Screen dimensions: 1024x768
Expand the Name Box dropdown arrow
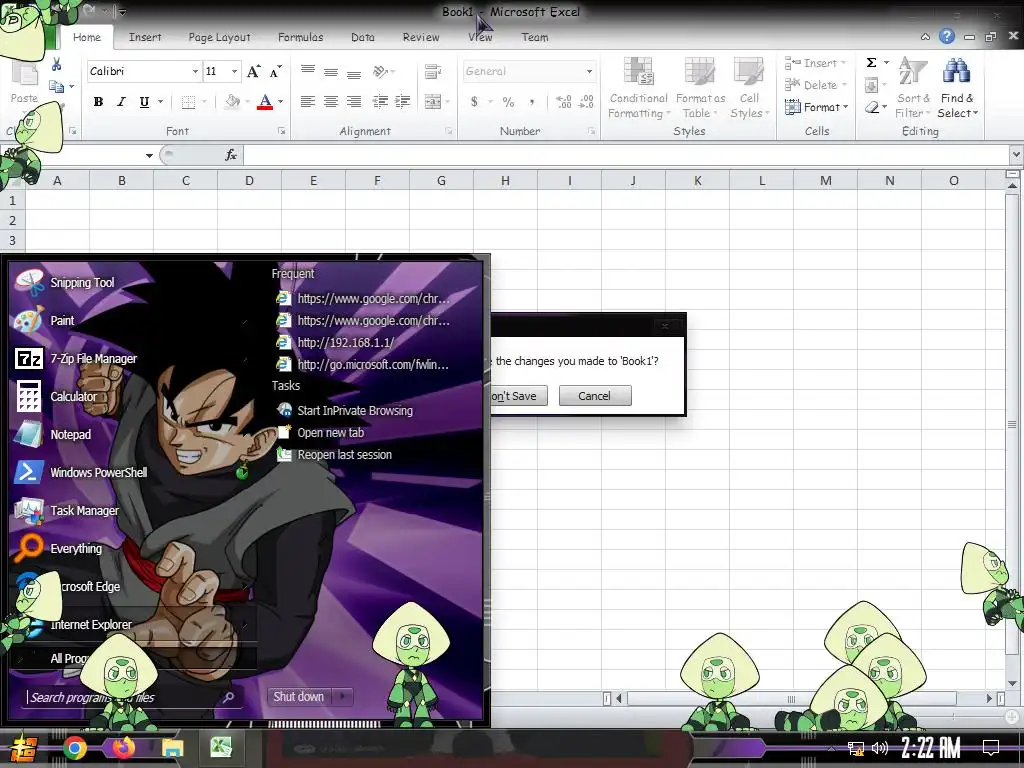pos(149,155)
